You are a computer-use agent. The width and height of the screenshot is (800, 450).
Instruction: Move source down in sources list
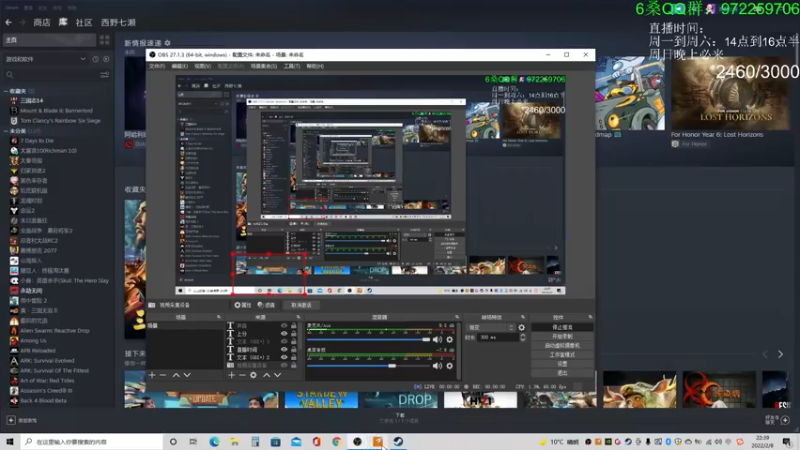278,375
